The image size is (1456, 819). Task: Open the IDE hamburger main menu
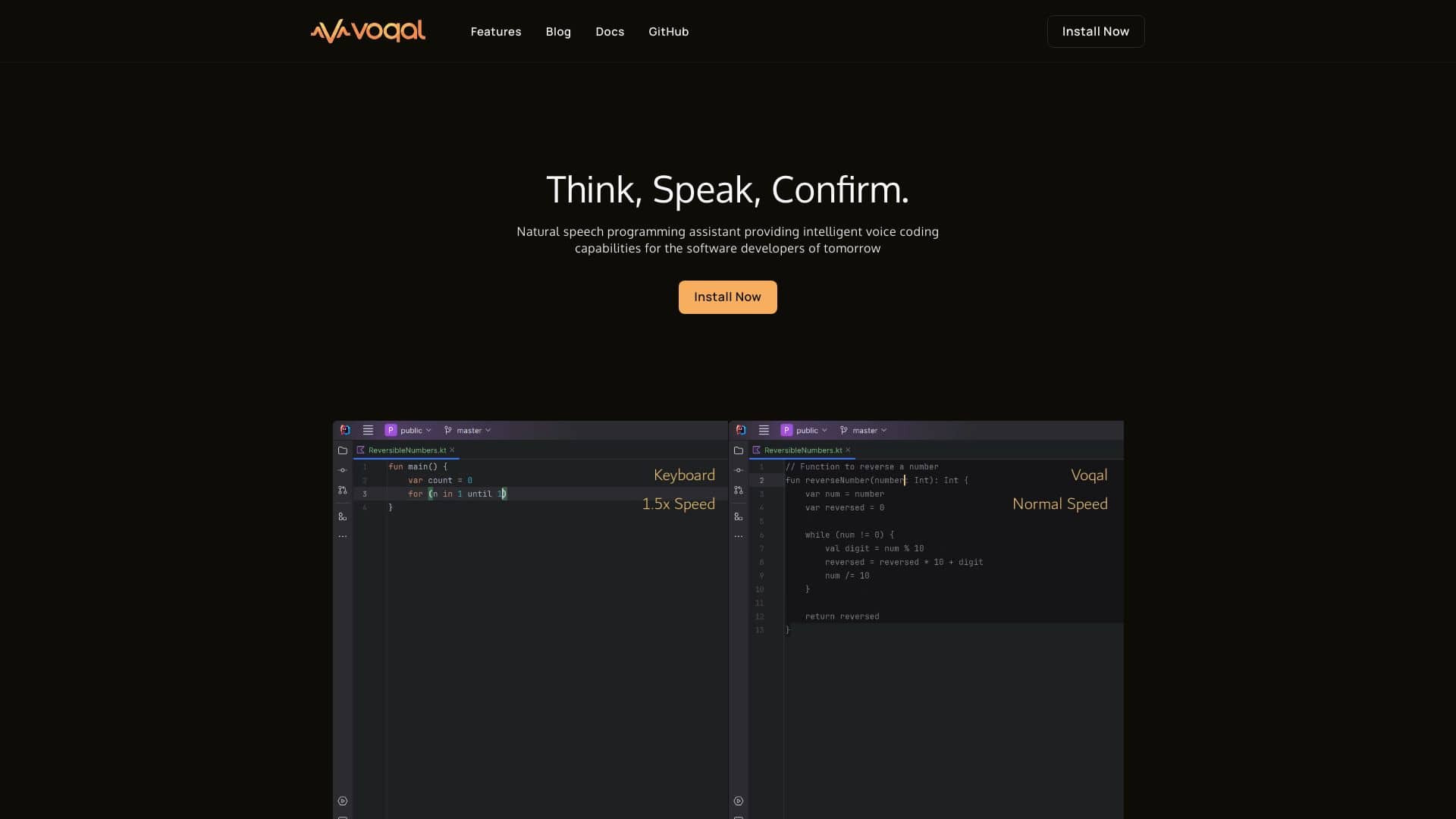(369, 430)
